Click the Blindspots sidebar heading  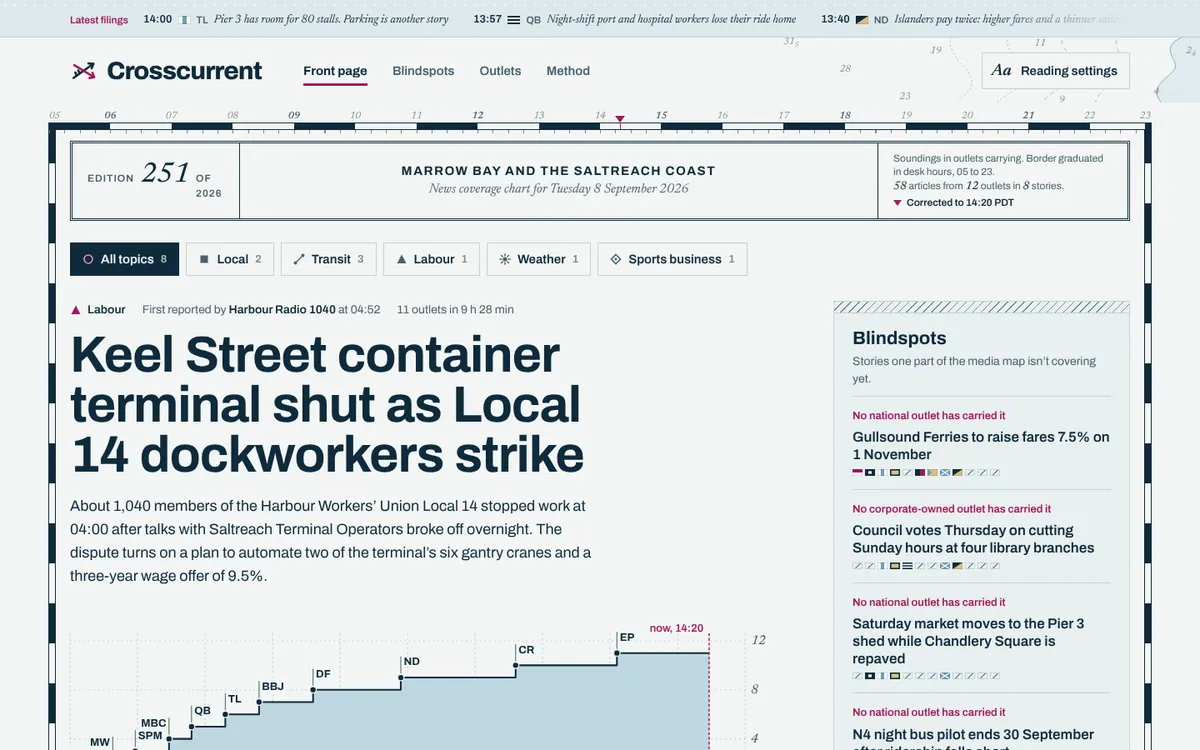pos(899,338)
